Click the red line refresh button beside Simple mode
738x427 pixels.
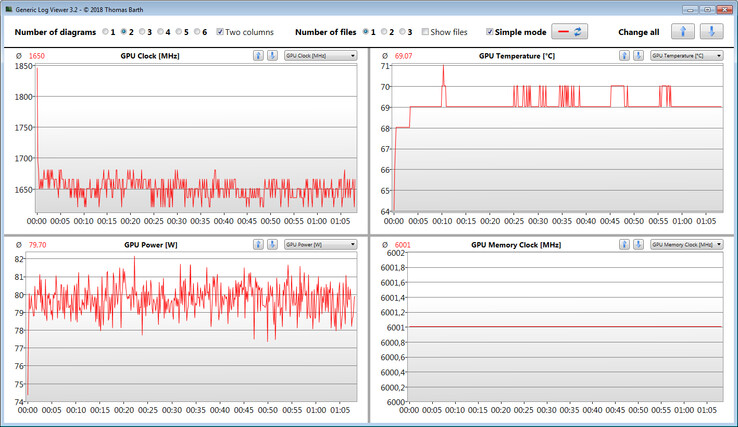click(569, 32)
